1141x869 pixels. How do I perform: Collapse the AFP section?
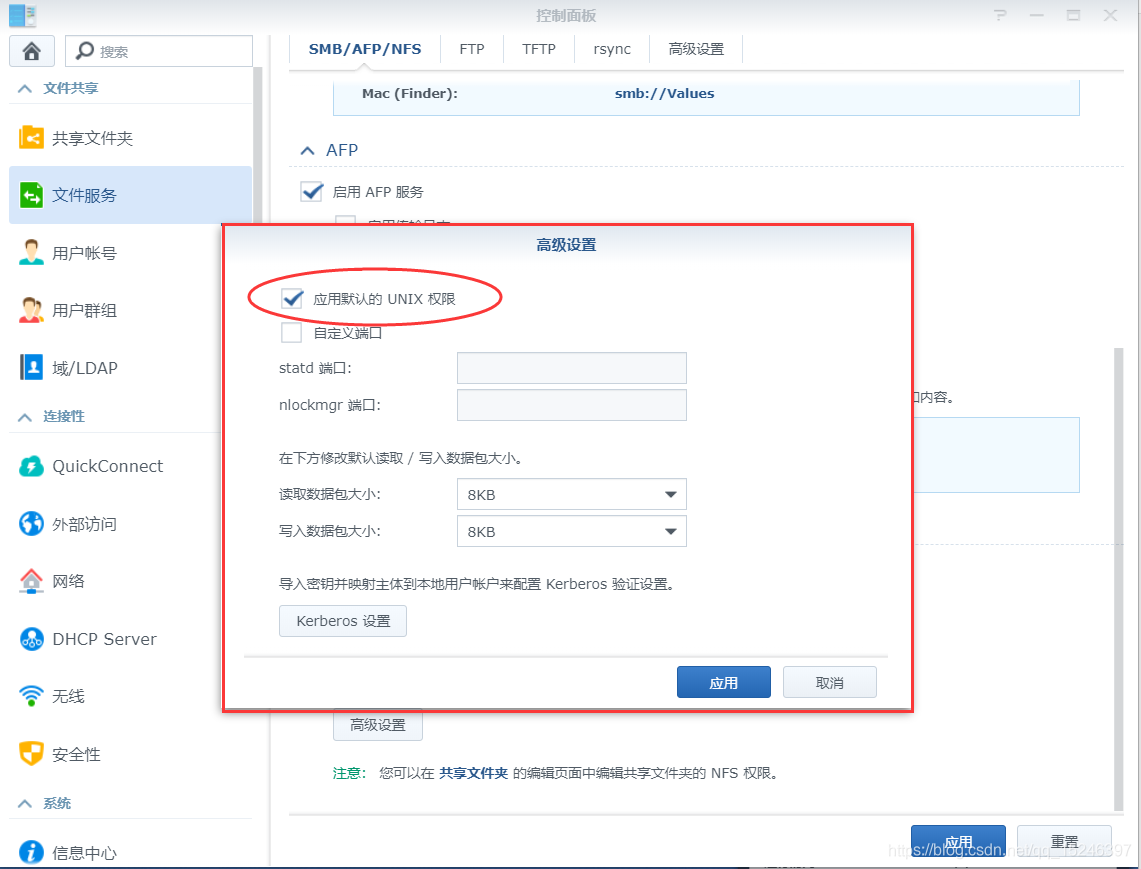click(308, 151)
